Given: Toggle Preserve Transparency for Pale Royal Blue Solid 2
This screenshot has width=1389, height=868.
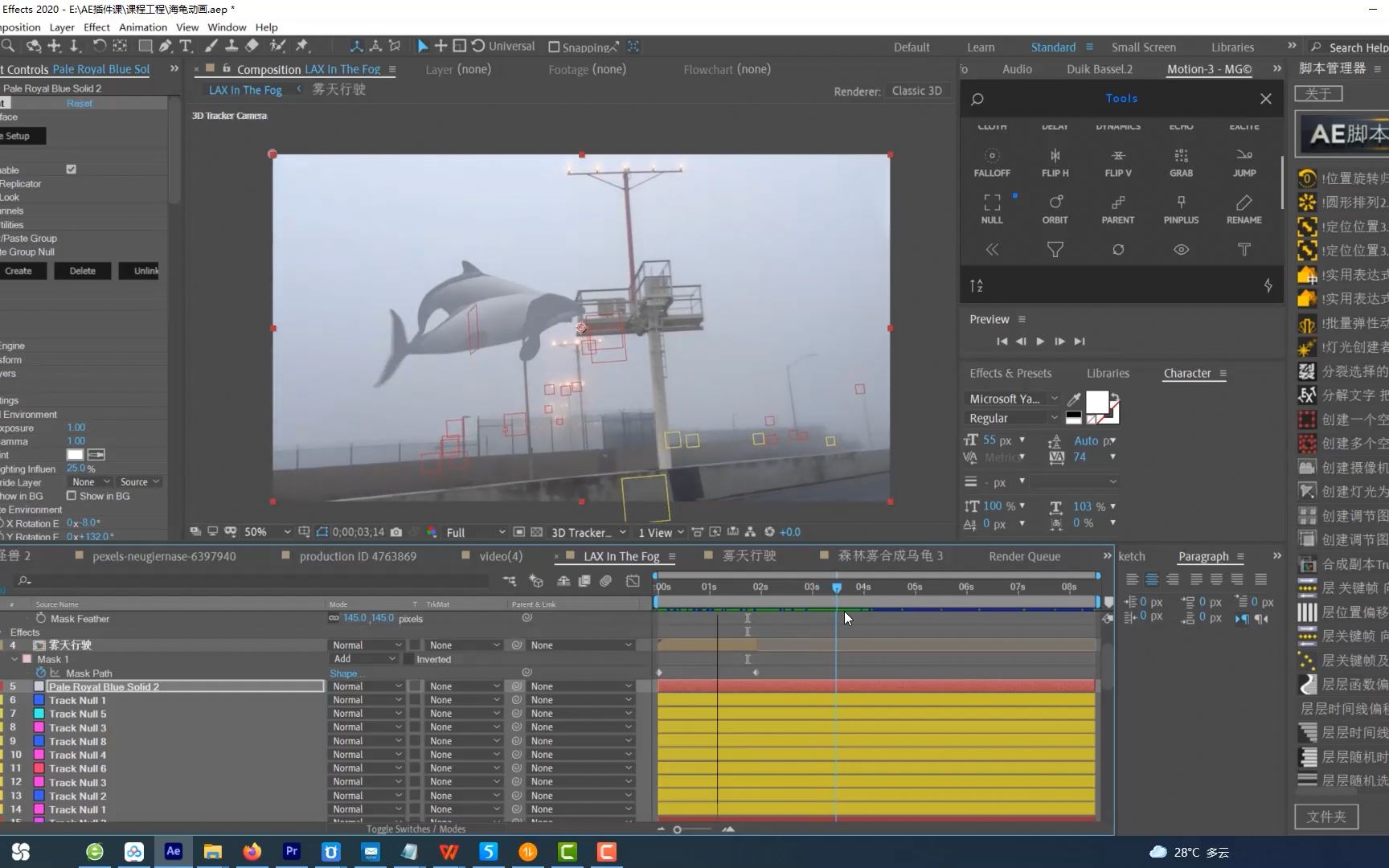Looking at the screenshot, I should (x=415, y=686).
